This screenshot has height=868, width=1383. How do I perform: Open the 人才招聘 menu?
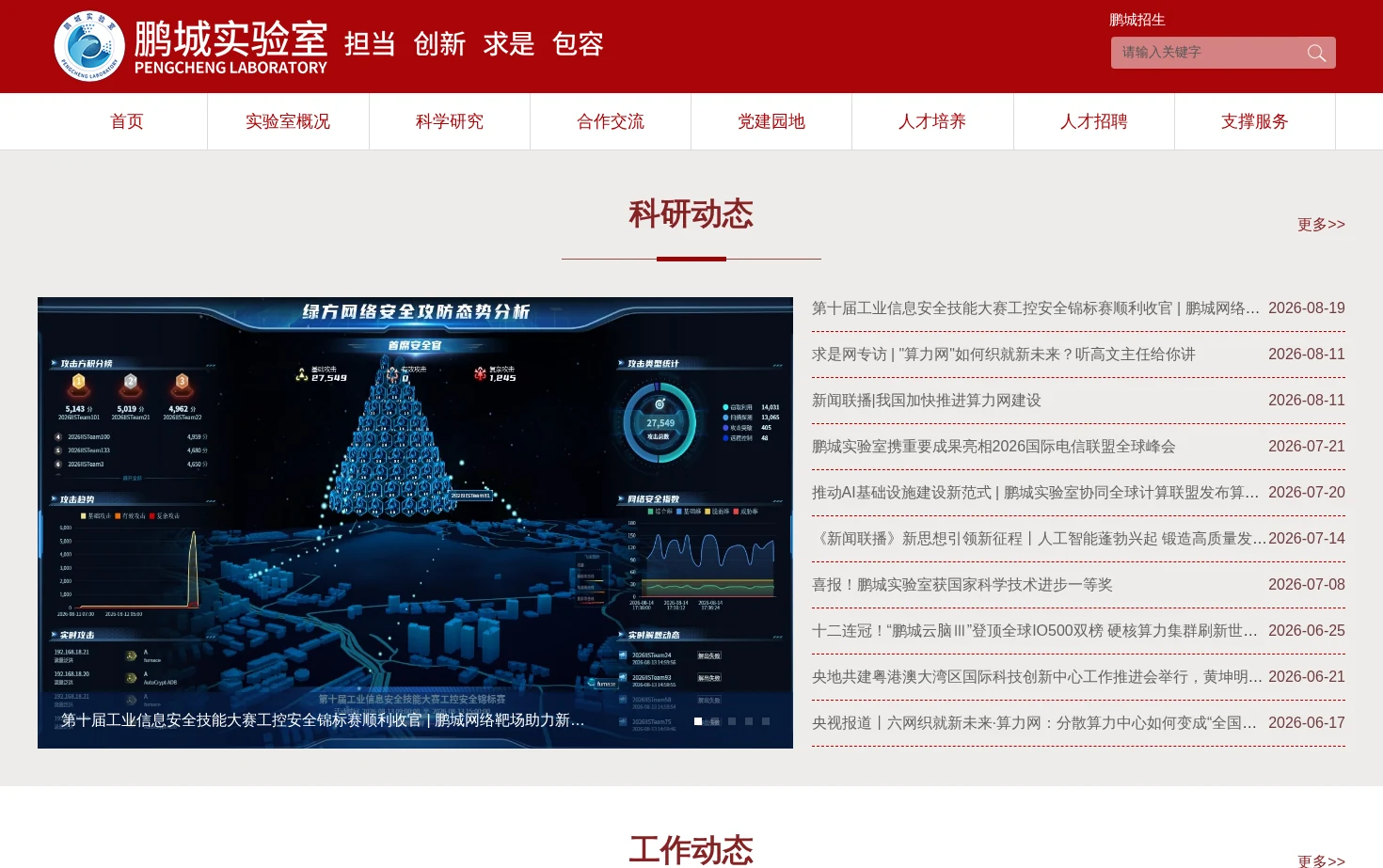click(x=1094, y=121)
